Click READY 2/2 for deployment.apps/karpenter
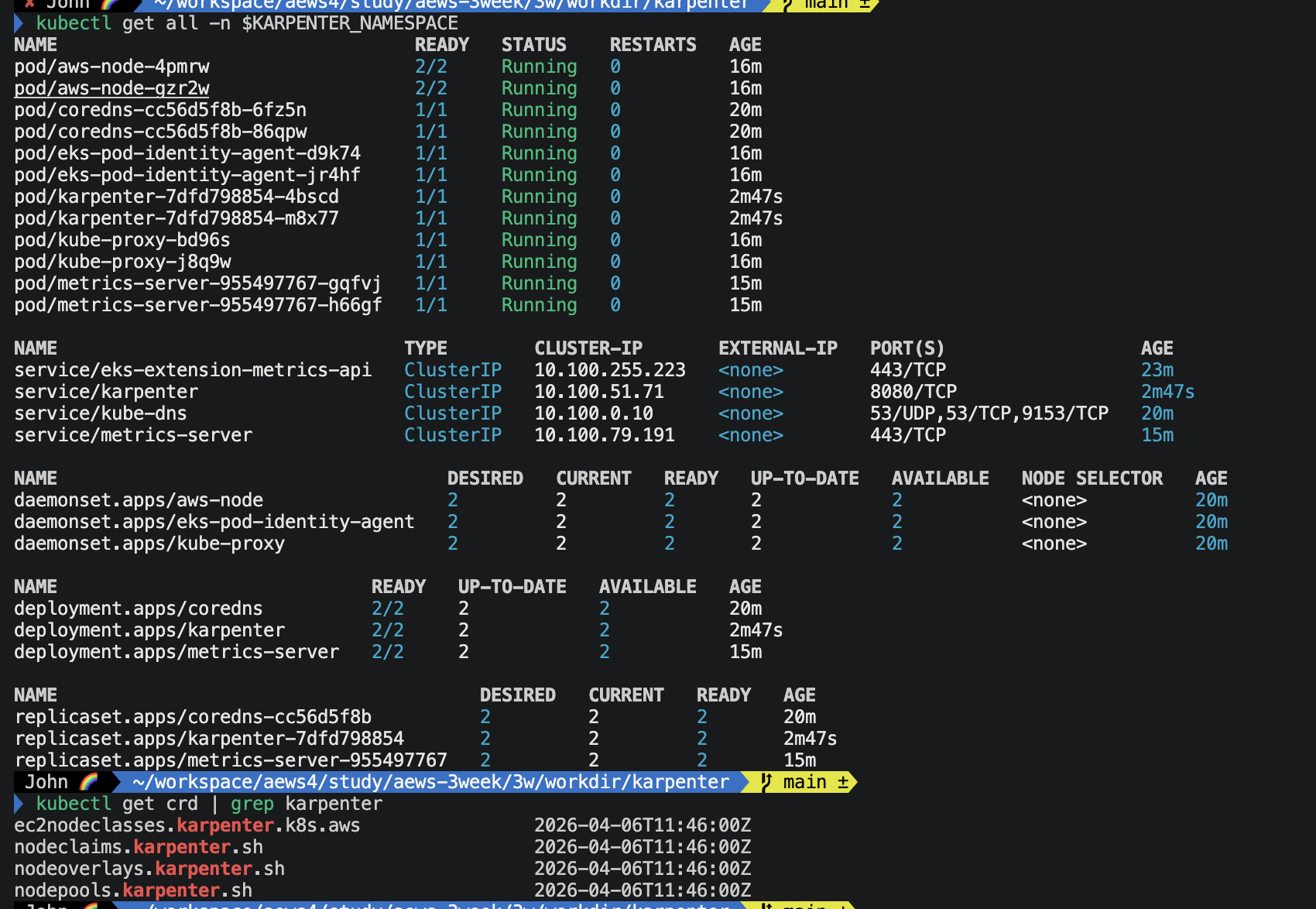This screenshot has width=1316, height=909. click(388, 630)
